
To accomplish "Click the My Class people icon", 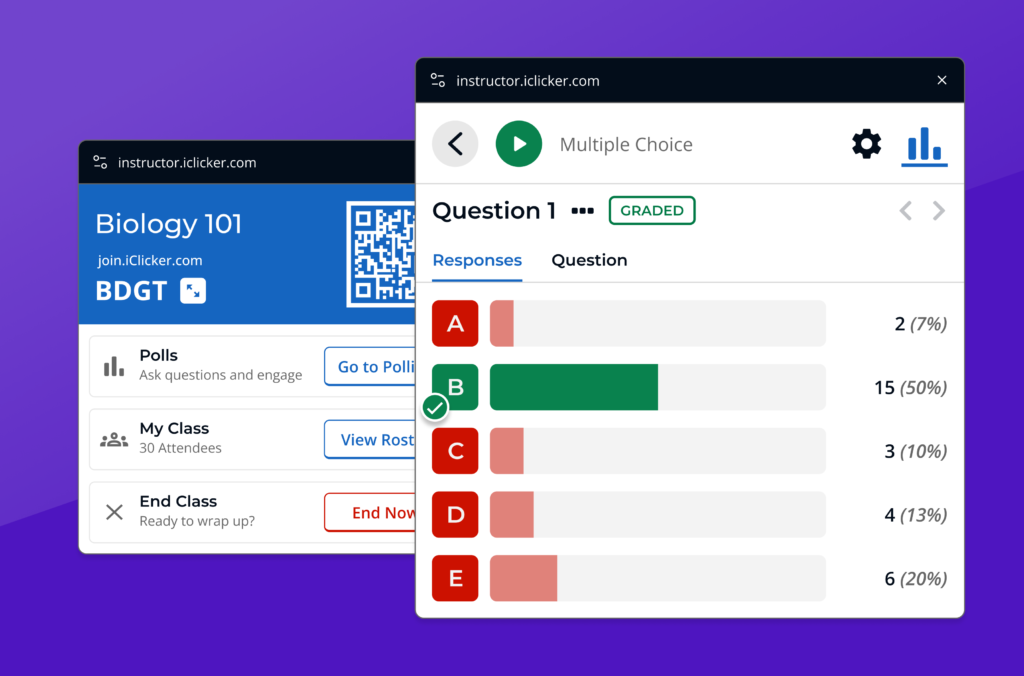I will (x=114, y=440).
